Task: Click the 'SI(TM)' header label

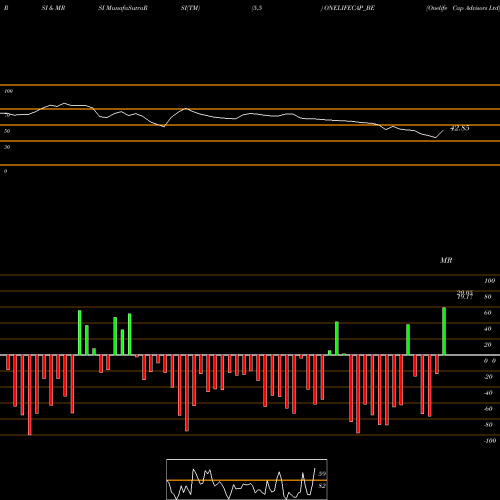Action: (x=190, y=8)
